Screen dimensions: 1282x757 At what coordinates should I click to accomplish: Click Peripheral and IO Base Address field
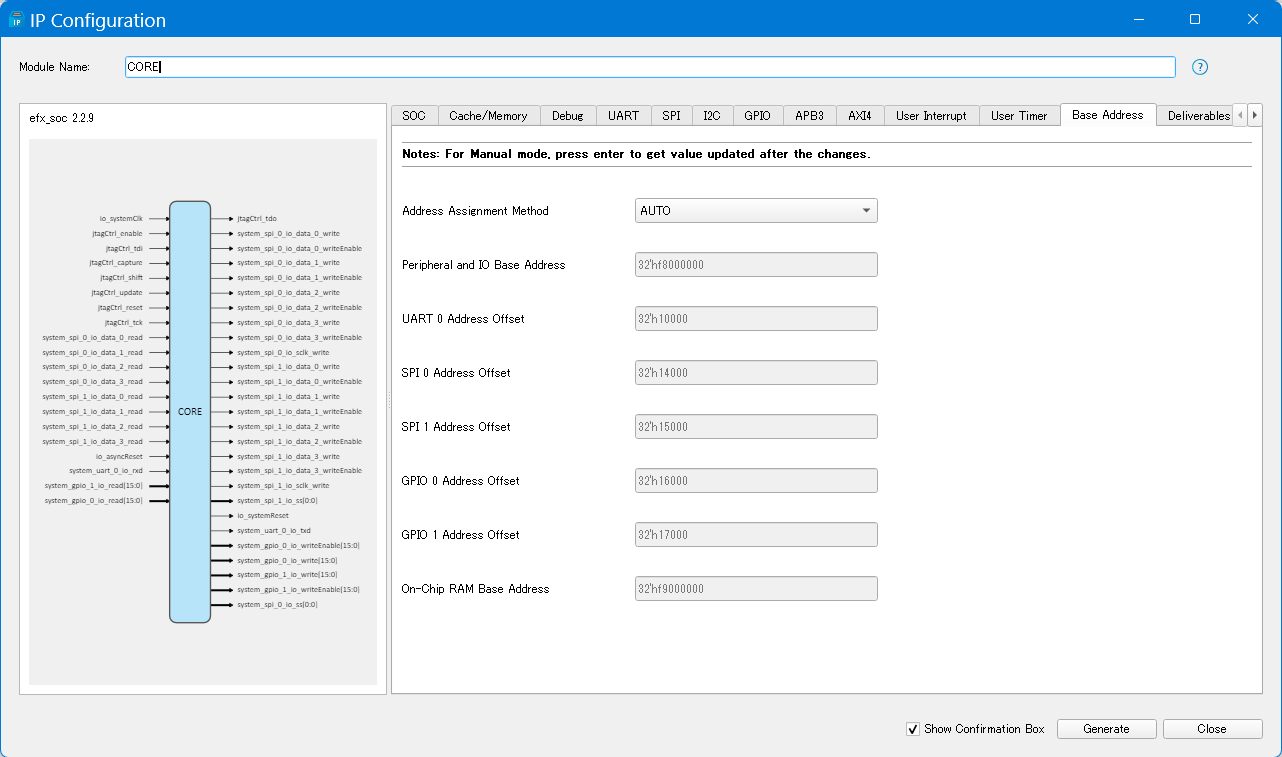coord(756,265)
